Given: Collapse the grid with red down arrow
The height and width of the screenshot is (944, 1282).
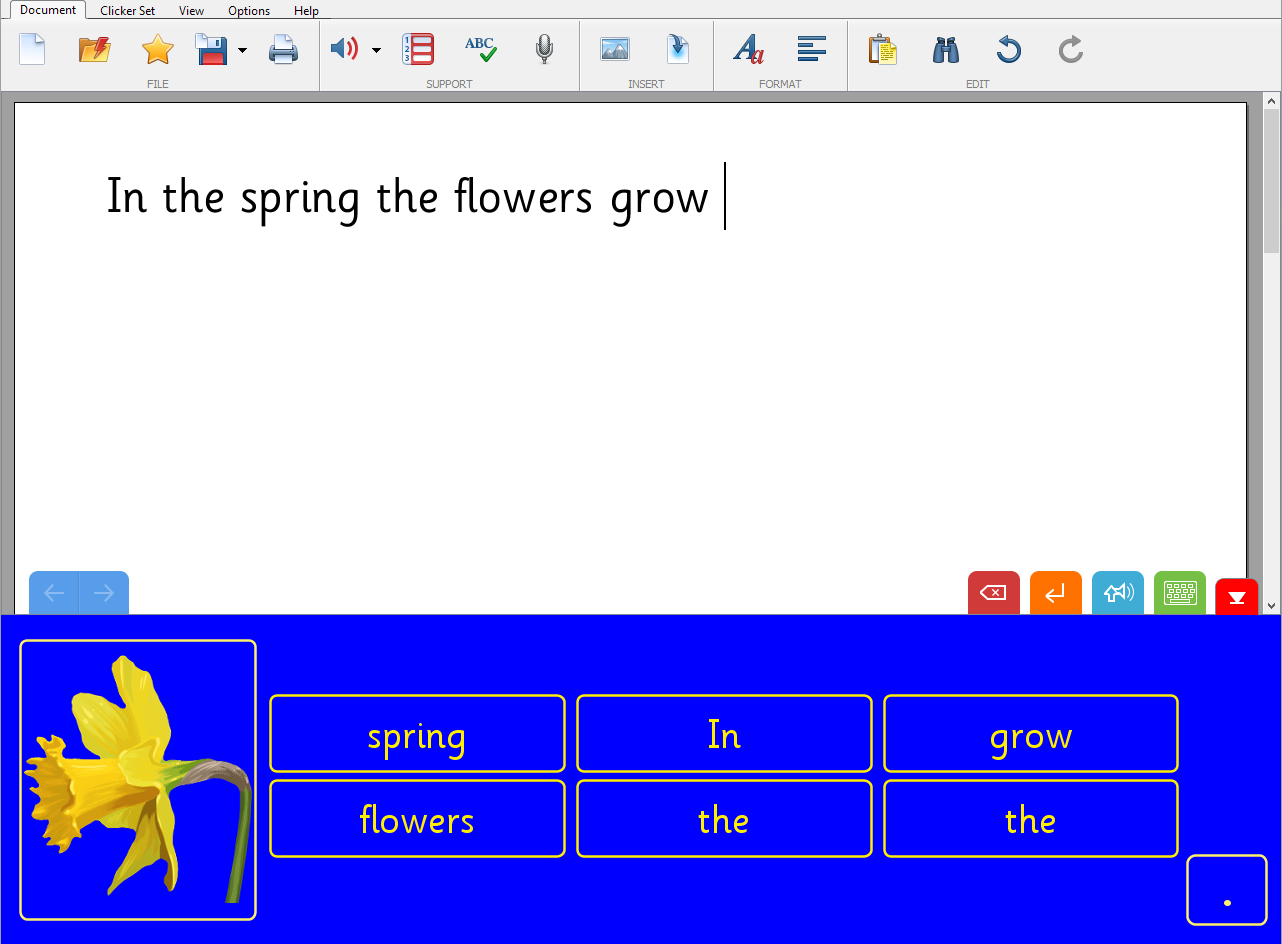Looking at the screenshot, I should 1237,597.
